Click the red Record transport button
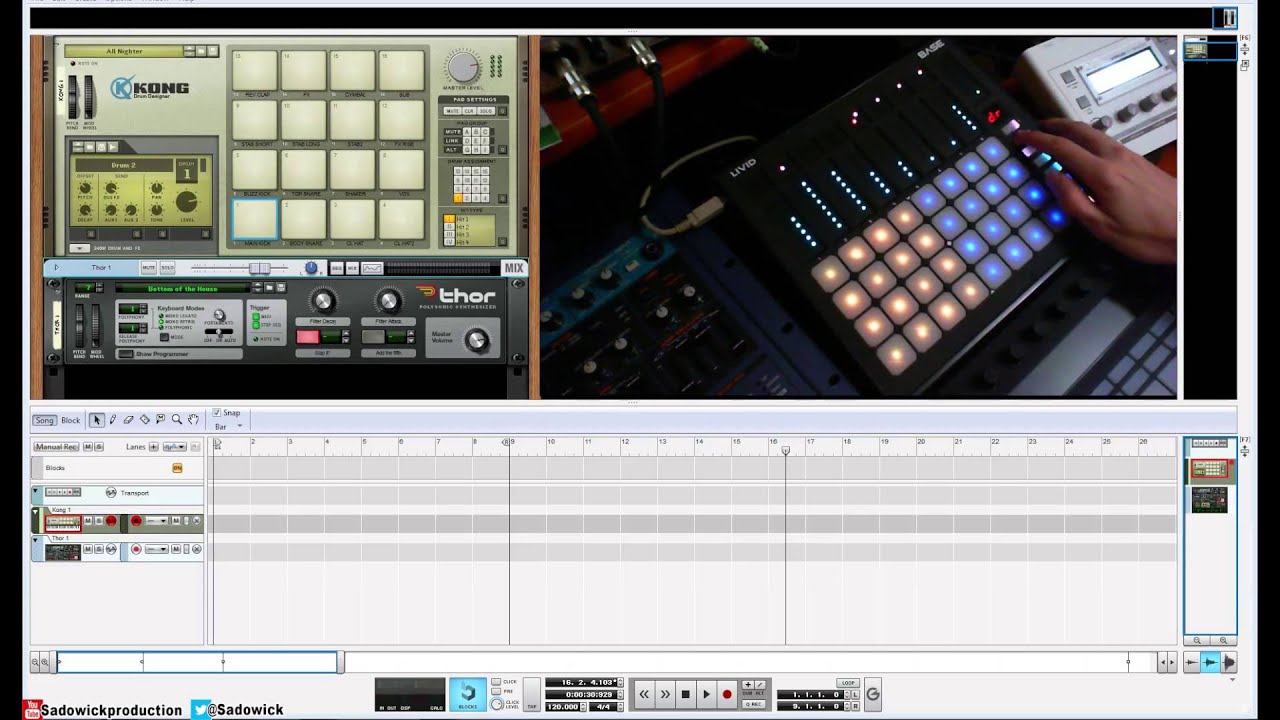Image resolution: width=1280 pixels, height=720 pixels. 727,694
